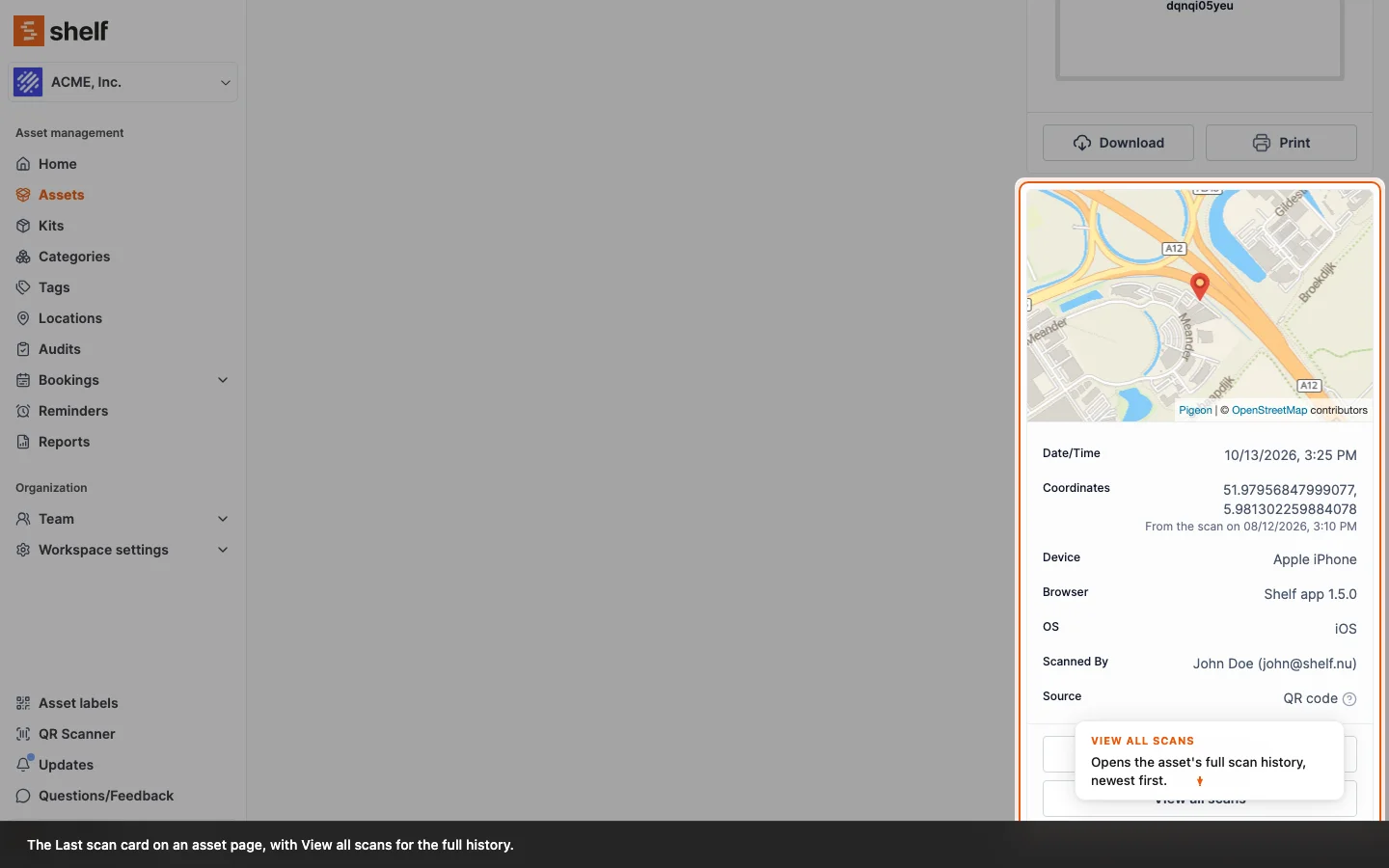This screenshot has height=868, width=1389.
Task: Click the Reports icon
Action: click(23, 442)
